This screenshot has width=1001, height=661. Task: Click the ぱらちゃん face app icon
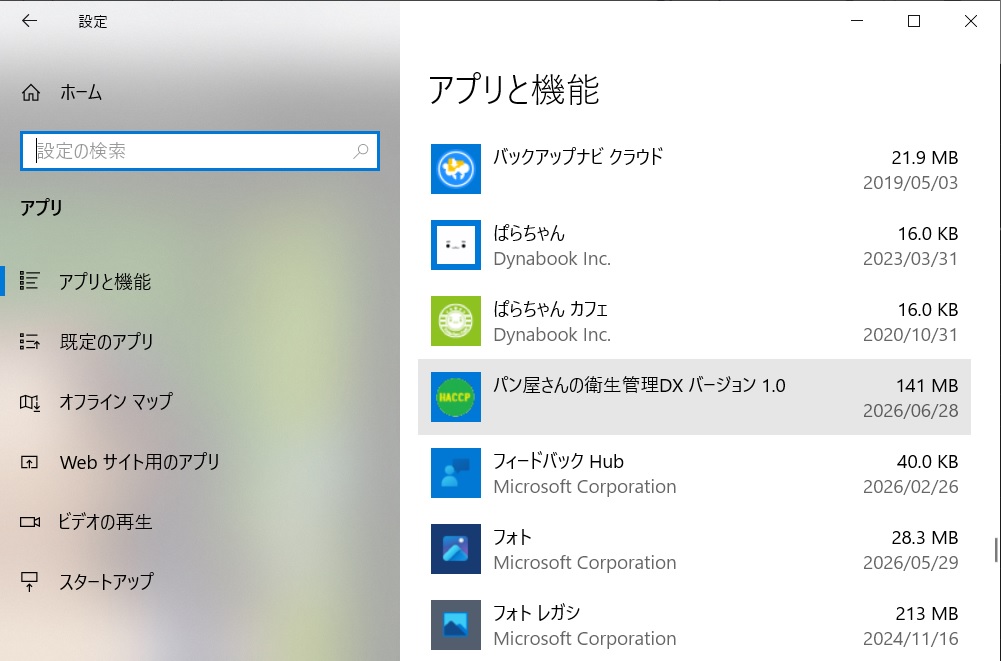(x=456, y=245)
